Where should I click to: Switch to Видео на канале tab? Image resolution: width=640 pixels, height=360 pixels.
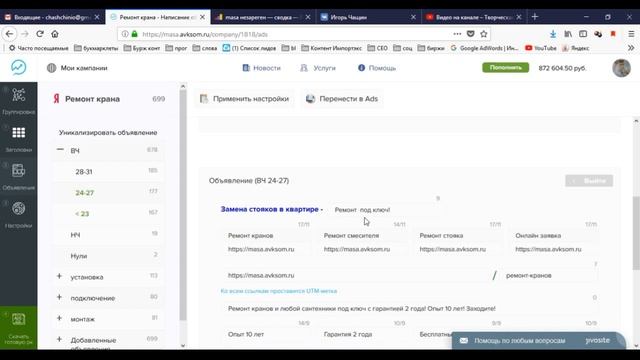pyautogui.click(x=473, y=17)
